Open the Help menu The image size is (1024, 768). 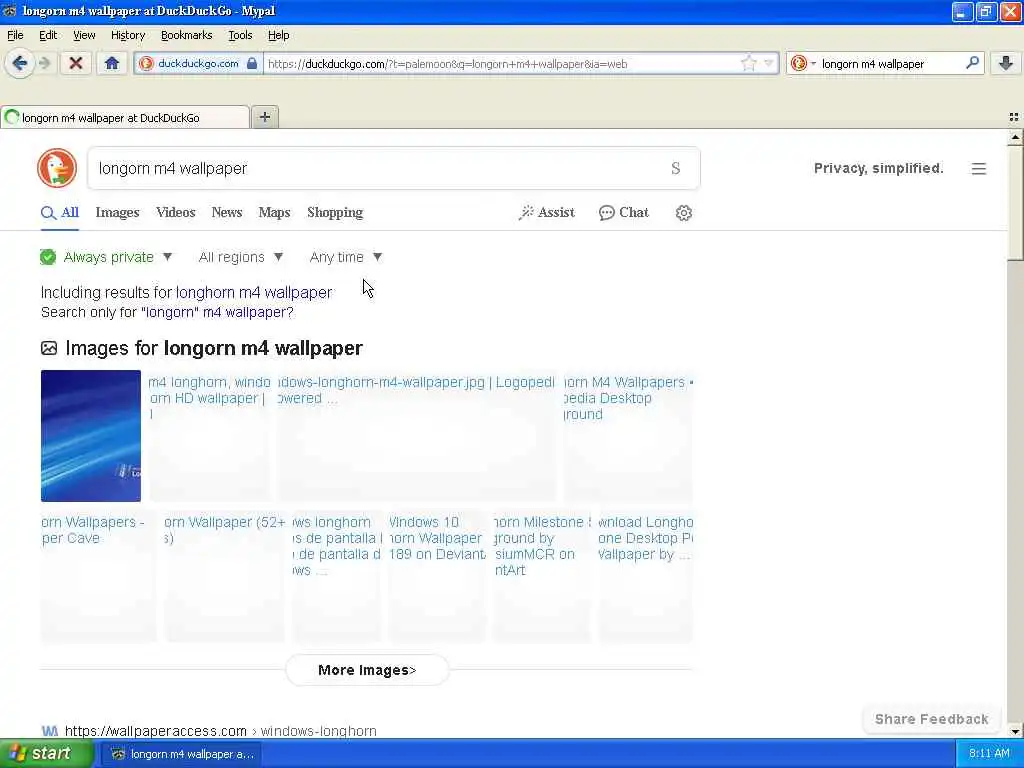pos(278,35)
